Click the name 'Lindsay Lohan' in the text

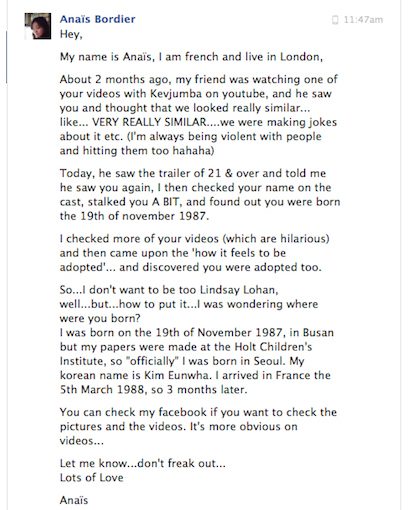(x=239, y=290)
